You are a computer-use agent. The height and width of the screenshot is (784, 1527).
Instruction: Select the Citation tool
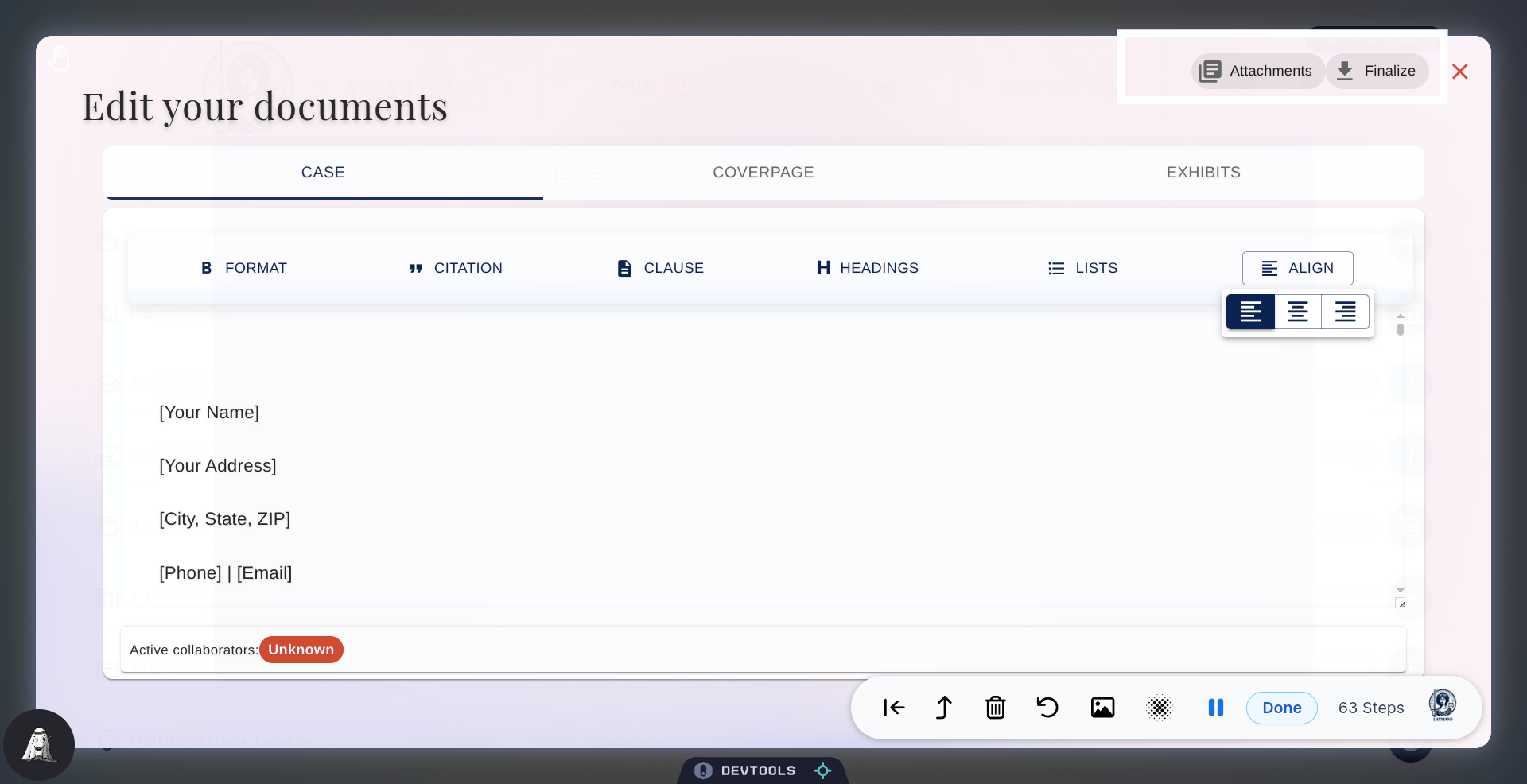coord(455,268)
